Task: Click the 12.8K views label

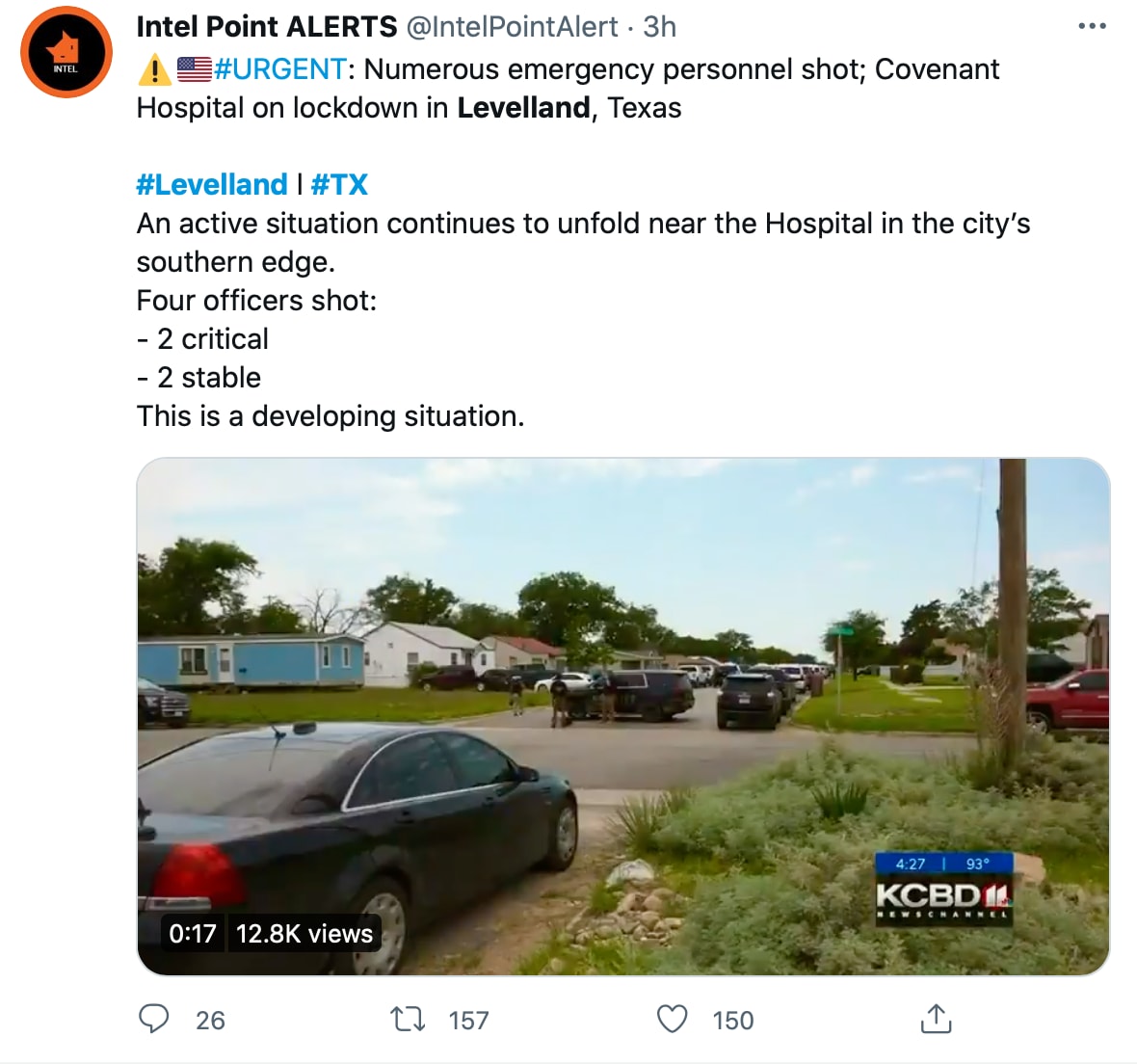Action: click(x=304, y=934)
